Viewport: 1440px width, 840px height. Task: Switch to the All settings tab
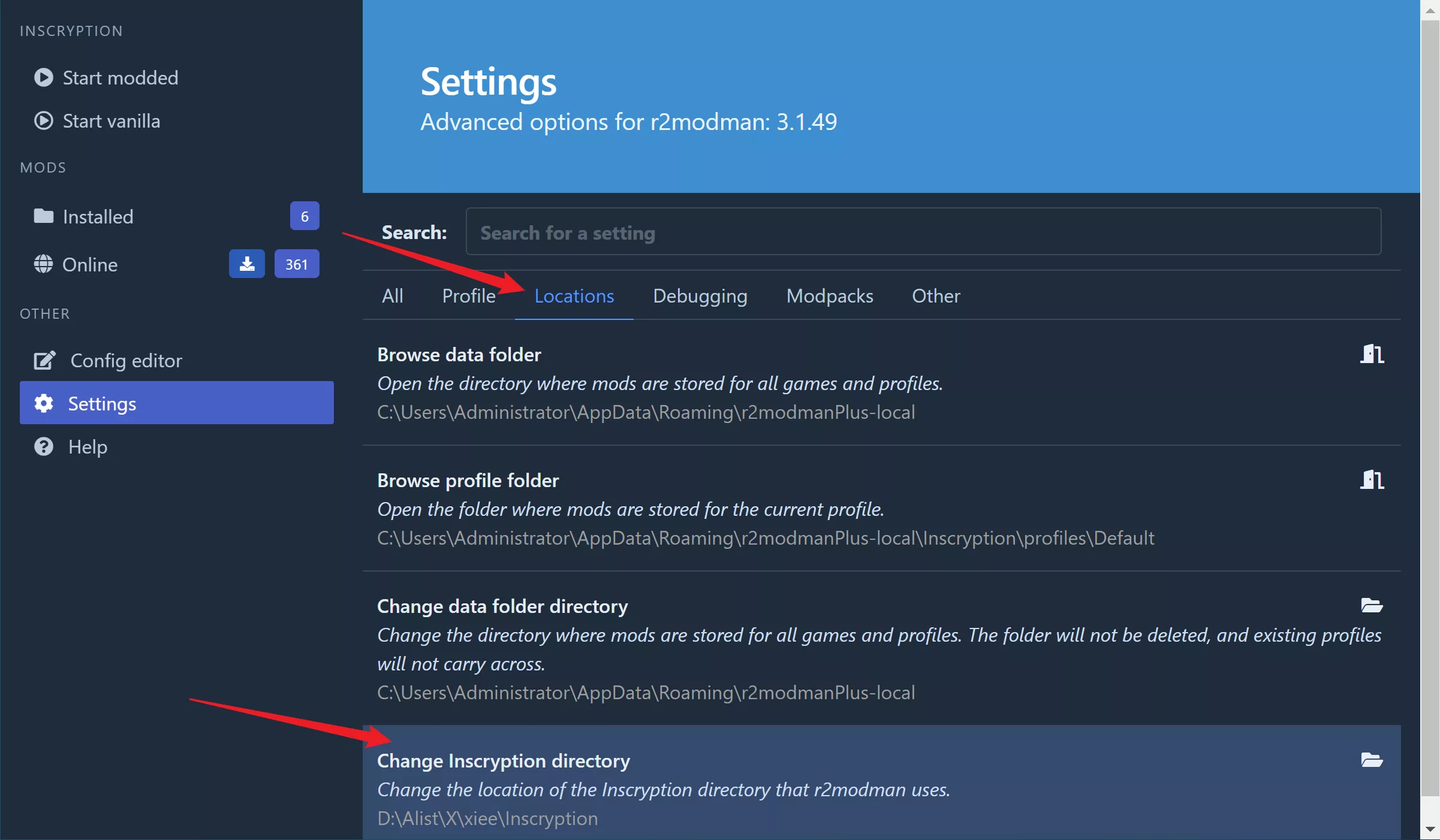(393, 296)
